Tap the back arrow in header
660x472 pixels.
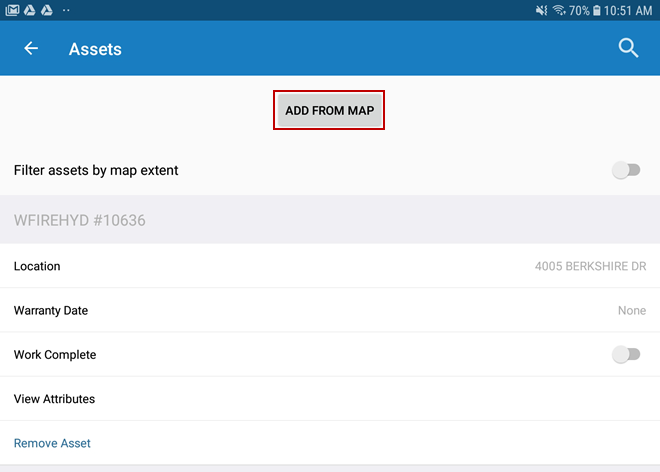pos(31,48)
